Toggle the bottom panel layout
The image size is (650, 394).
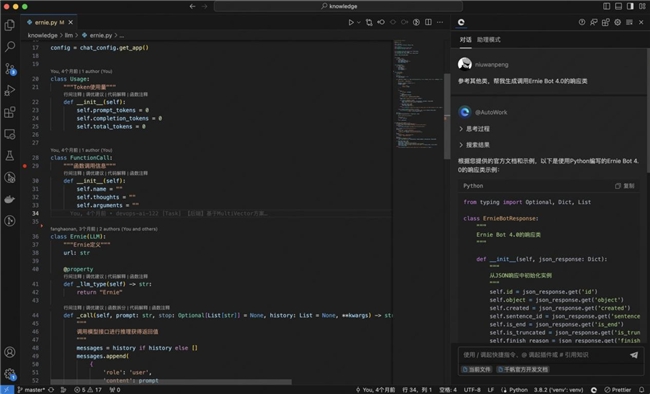[618, 6]
